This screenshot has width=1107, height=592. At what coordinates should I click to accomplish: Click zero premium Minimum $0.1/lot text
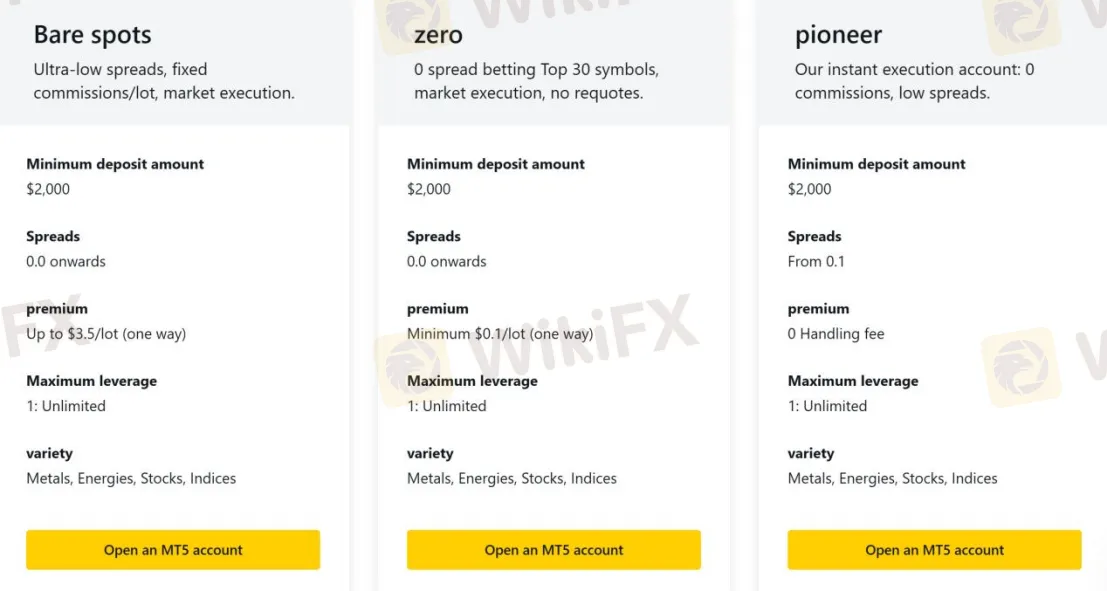coord(500,334)
